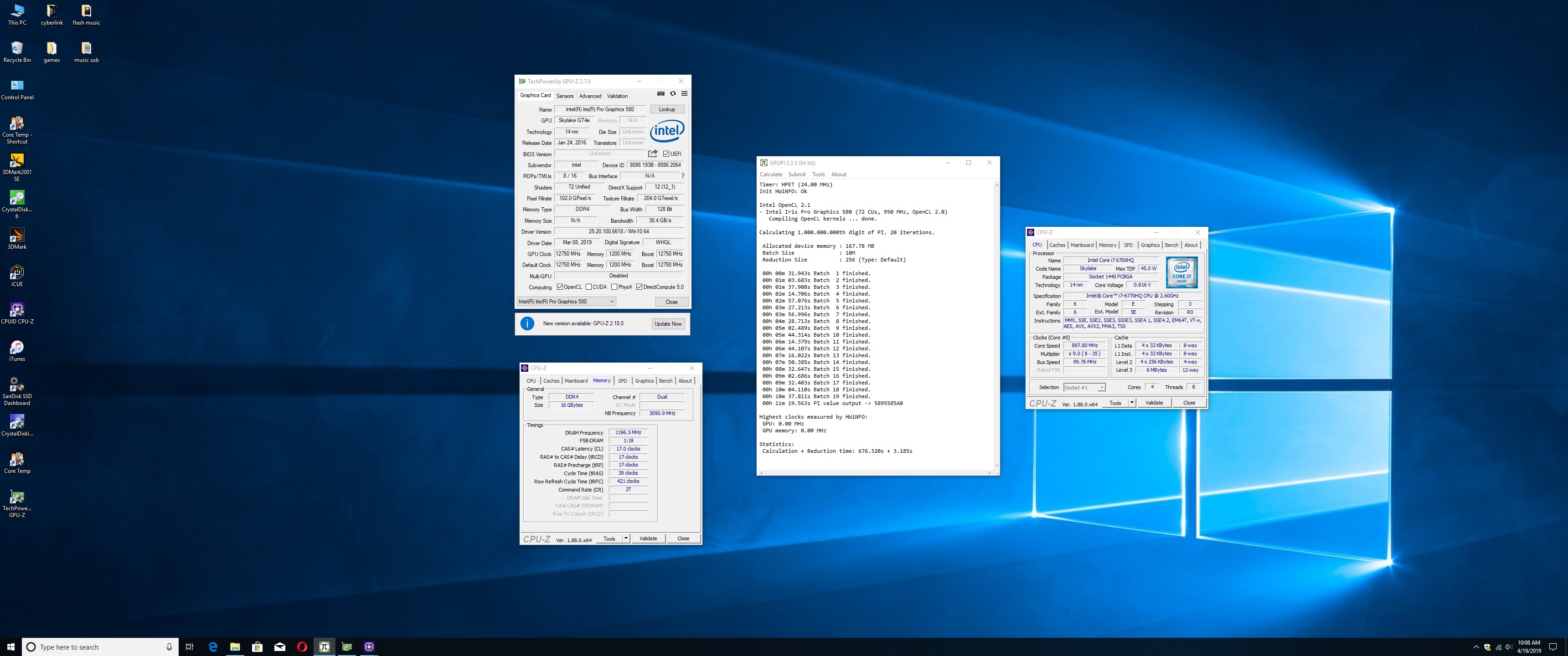Open Bench tab in CPU-Z Memory window
The width and height of the screenshot is (1568, 656).
[x=666, y=381]
